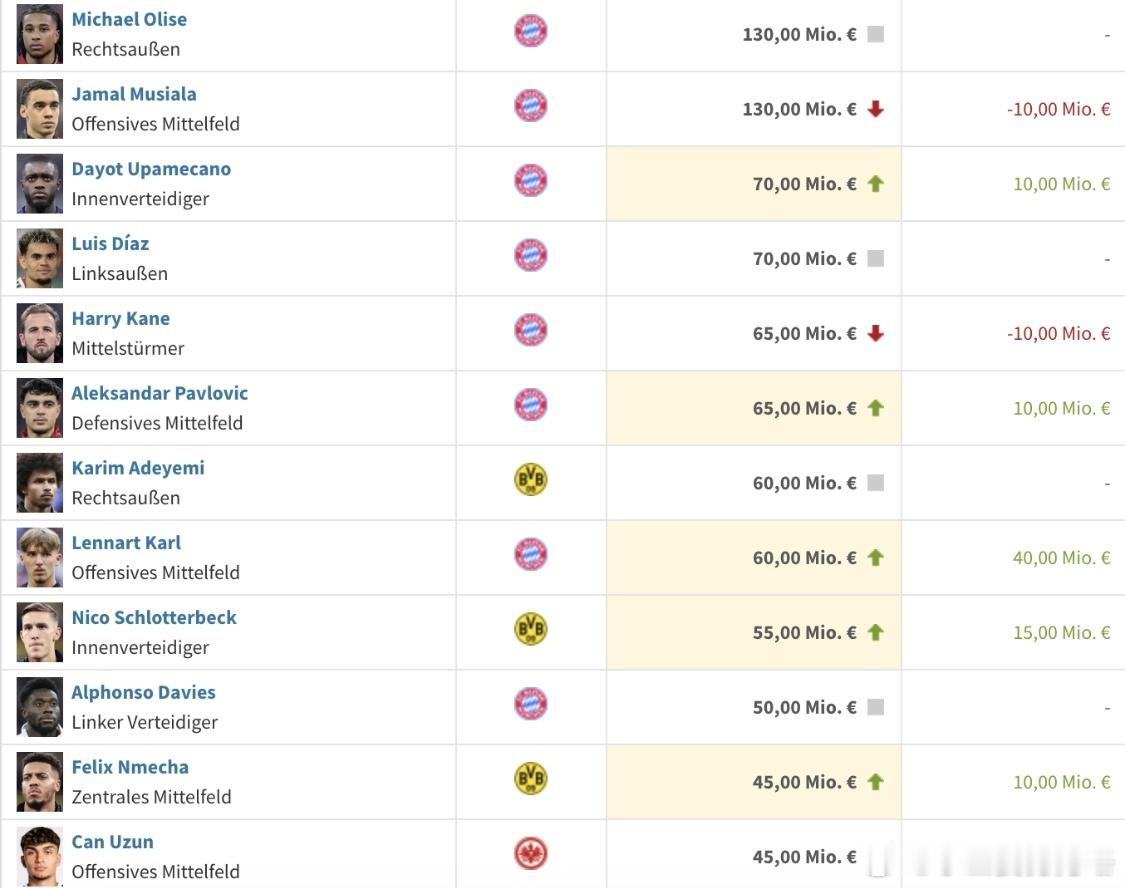Open Jamal Musiala's player page

pos(134,94)
